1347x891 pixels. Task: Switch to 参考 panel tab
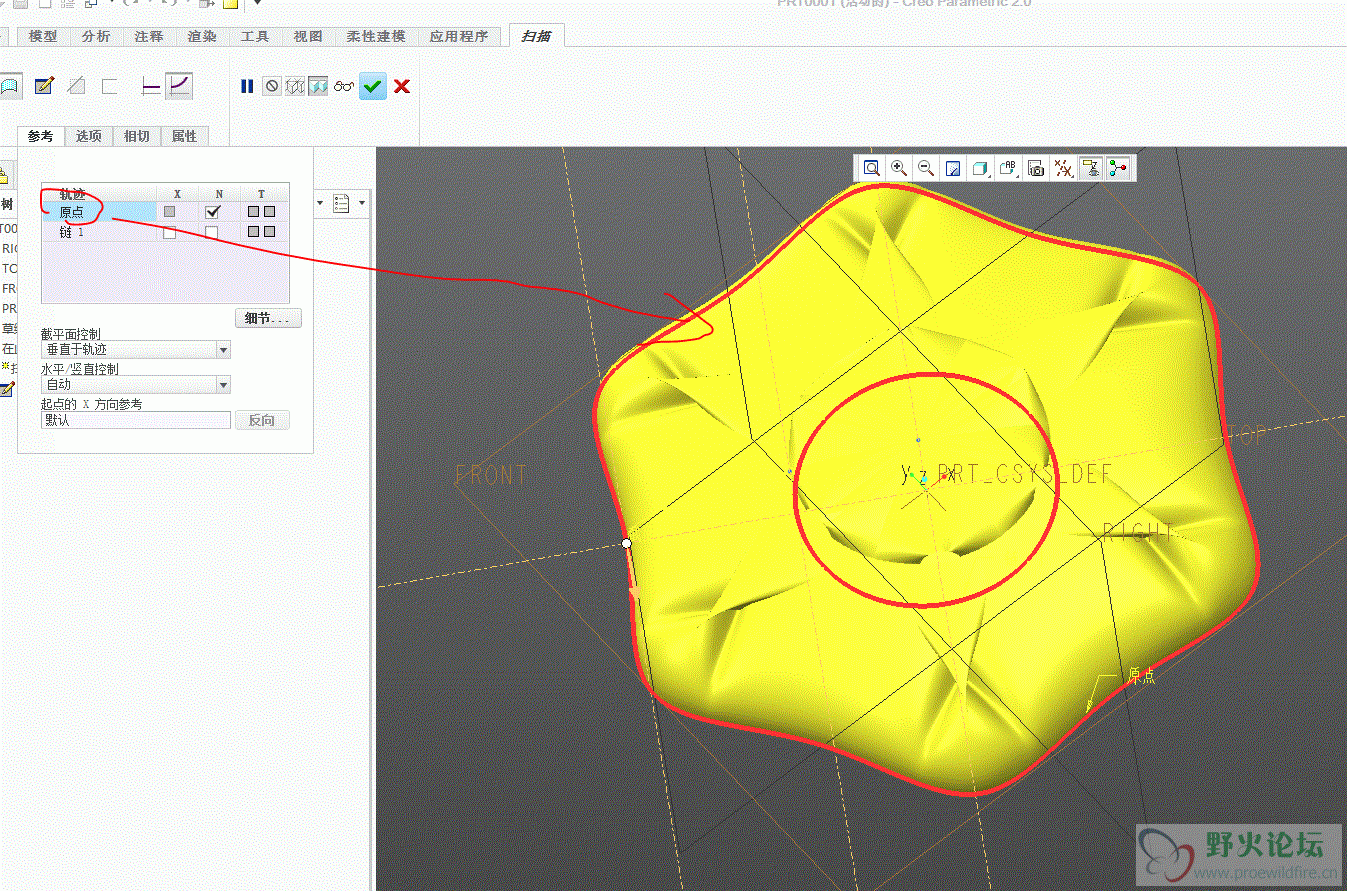click(x=41, y=136)
